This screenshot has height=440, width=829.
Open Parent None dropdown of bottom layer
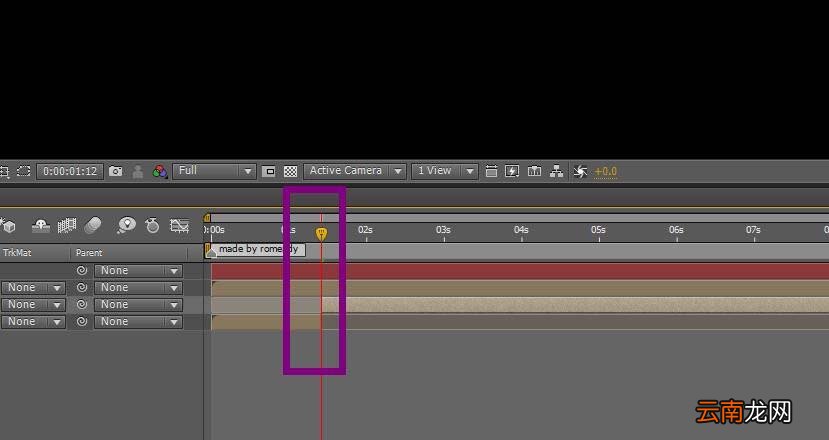pos(139,322)
